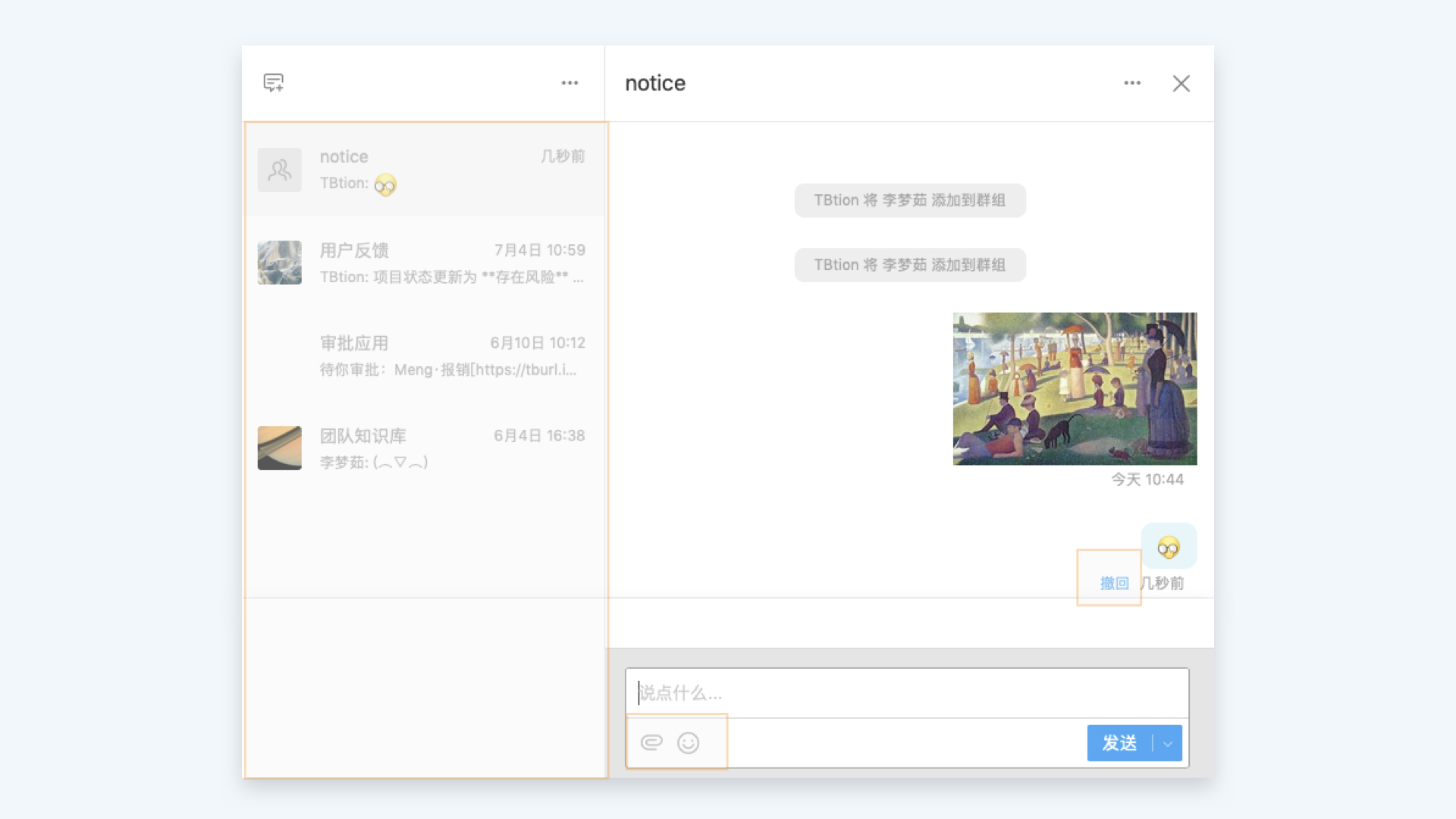1456x819 pixels.
Task: Click first 'TBtion 将 李梦茹 添加到群组' notice
Action: [x=910, y=200]
